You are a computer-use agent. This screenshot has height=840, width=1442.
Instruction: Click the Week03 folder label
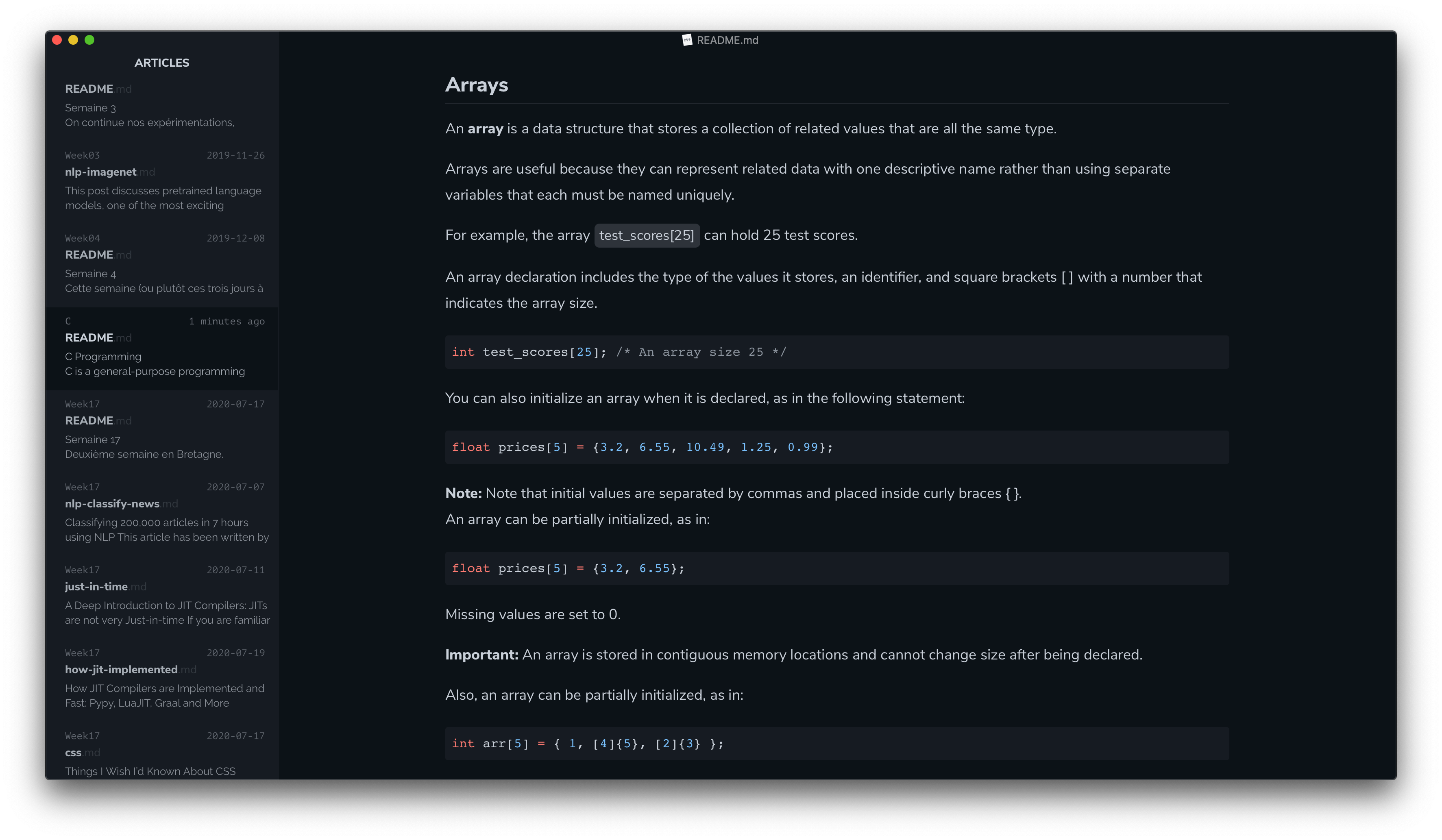83,155
